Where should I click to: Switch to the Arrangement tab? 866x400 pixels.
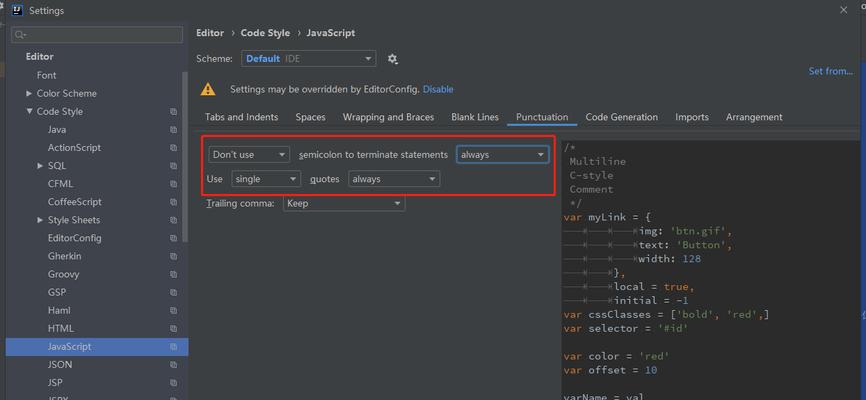(754, 117)
